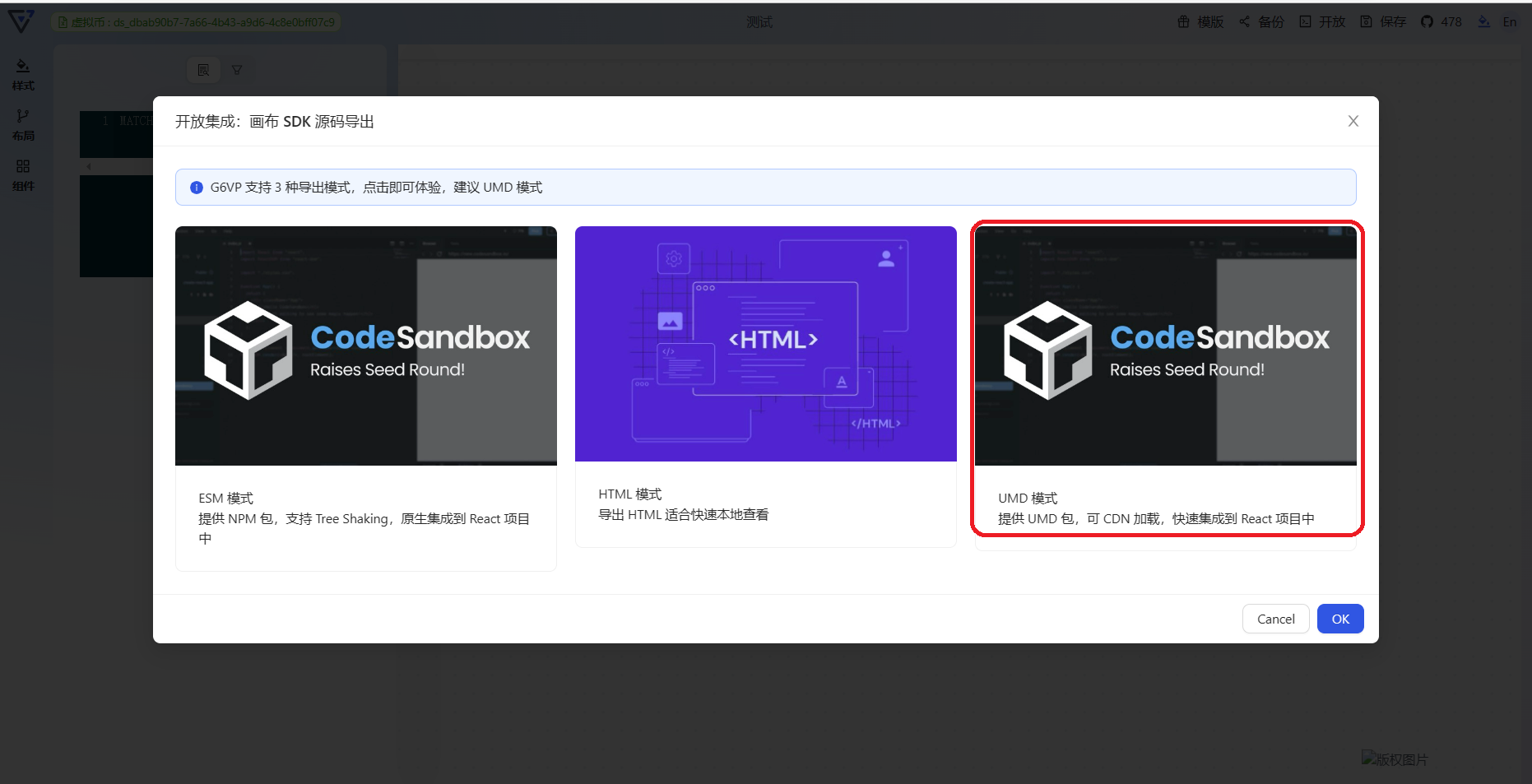This screenshot has width=1532, height=784.
Task: Open the 布局 (layout) sidebar panel
Action: pyautogui.click(x=23, y=125)
